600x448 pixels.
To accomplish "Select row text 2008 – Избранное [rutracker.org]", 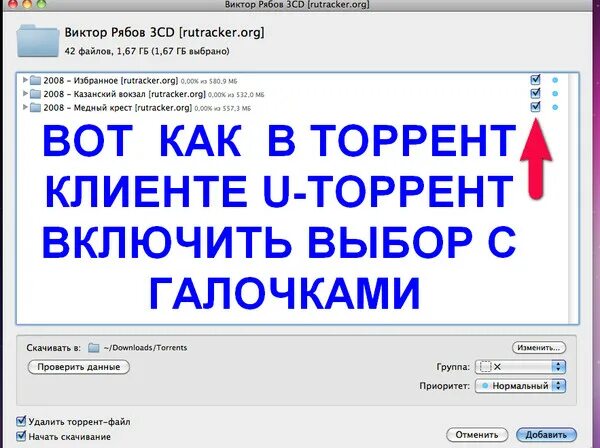I will 111,81.
